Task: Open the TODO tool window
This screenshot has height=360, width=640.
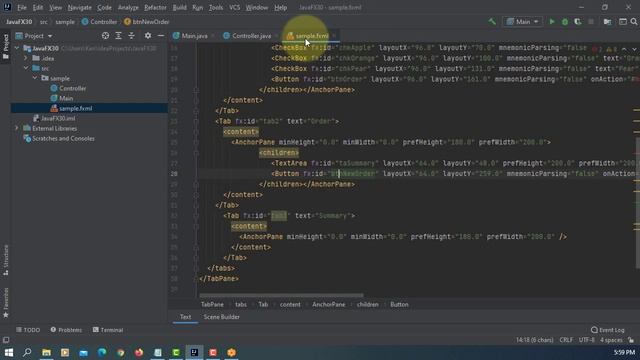Action: pyautogui.click(x=28, y=330)
